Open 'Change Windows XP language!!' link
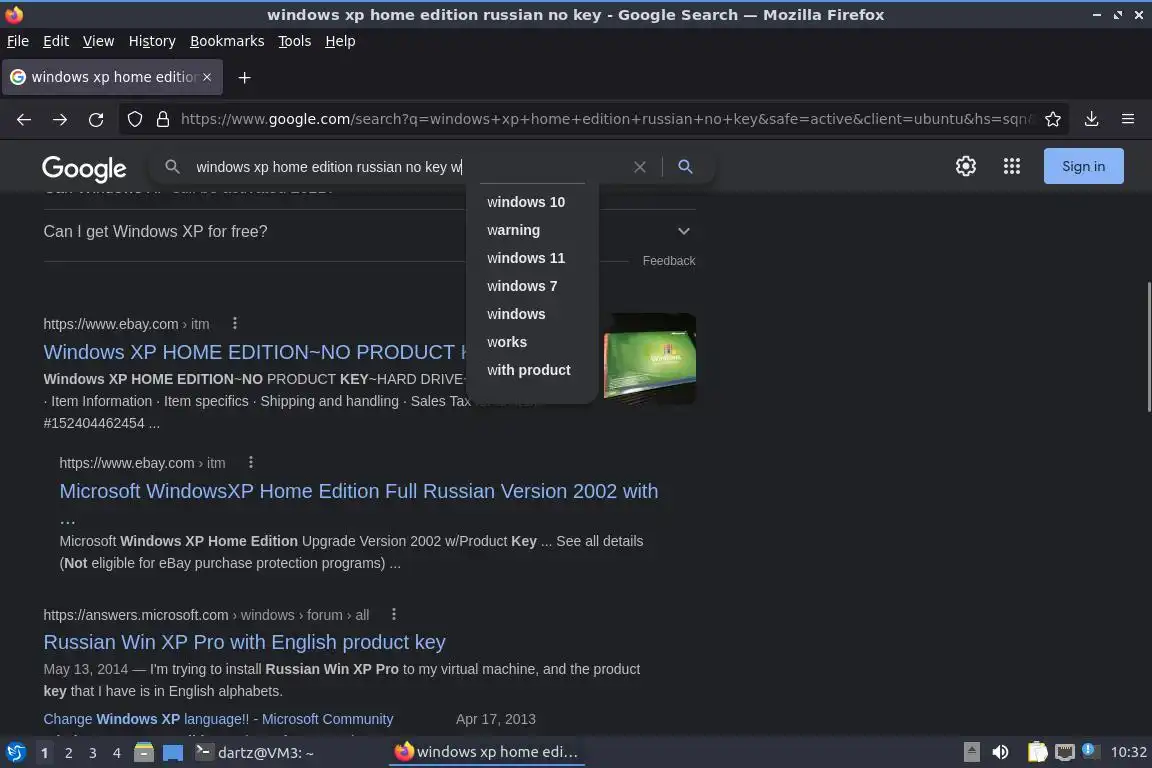Screen dimensions: 1152x768 pos(218,719)
